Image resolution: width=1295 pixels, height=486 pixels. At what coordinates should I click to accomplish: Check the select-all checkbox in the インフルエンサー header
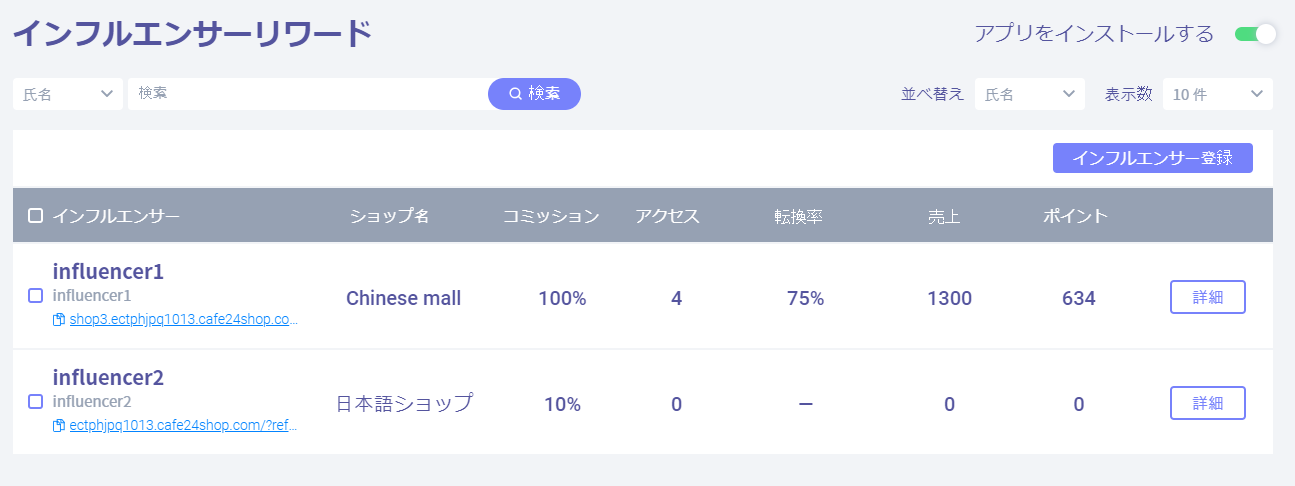click(35, 215)
